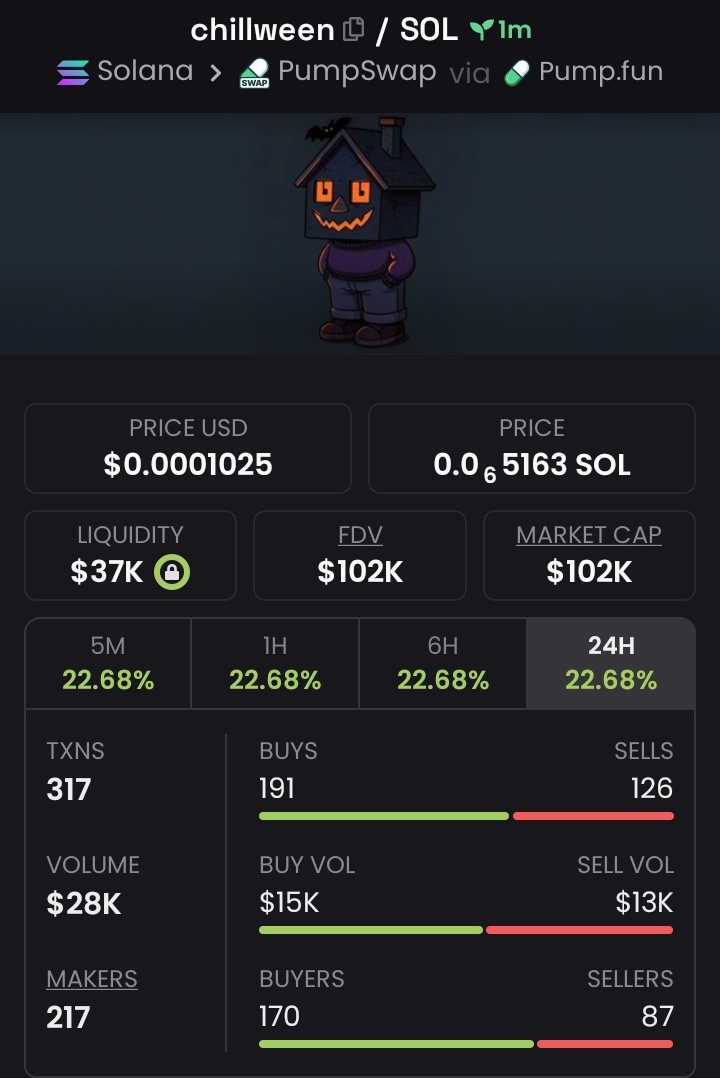The image size is (720, 1078).
Task: Click the Pump.fun pill icon
Action: [x=516, y=73]
